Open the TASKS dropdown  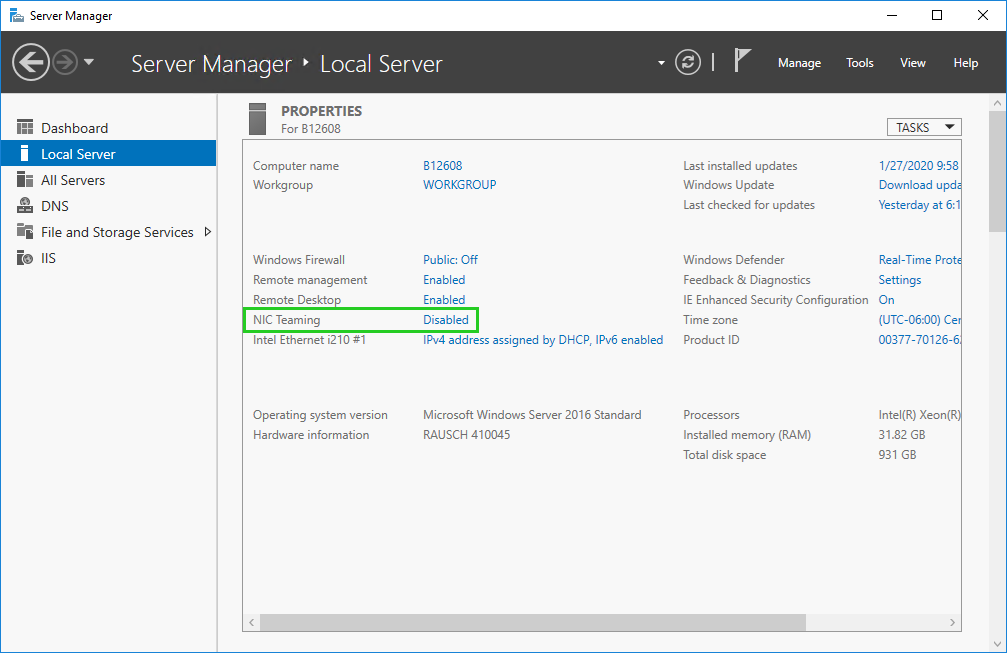pos(923,127)
